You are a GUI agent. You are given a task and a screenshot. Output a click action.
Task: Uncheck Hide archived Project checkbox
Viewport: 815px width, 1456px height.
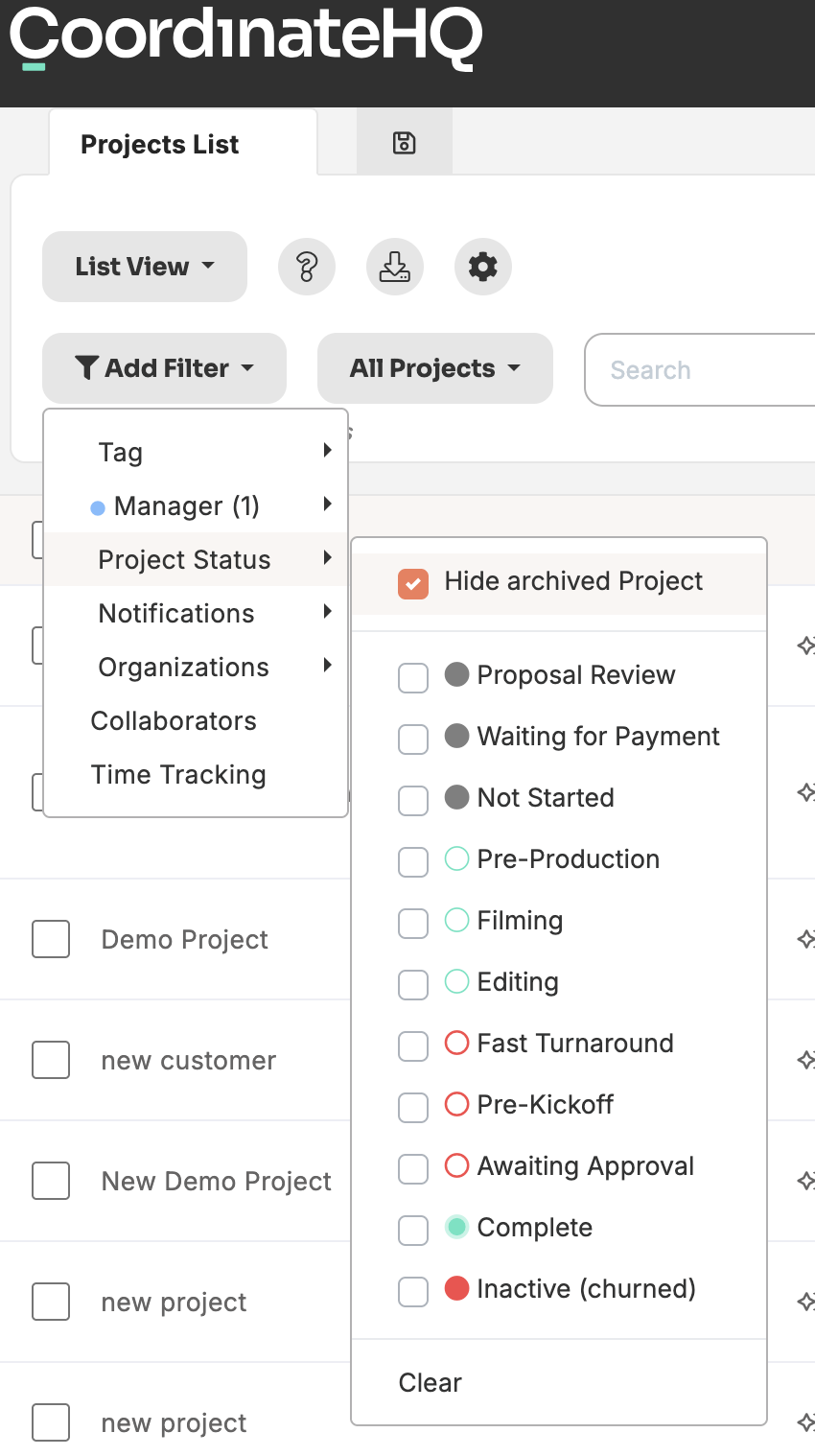click(x=413, y=584)
